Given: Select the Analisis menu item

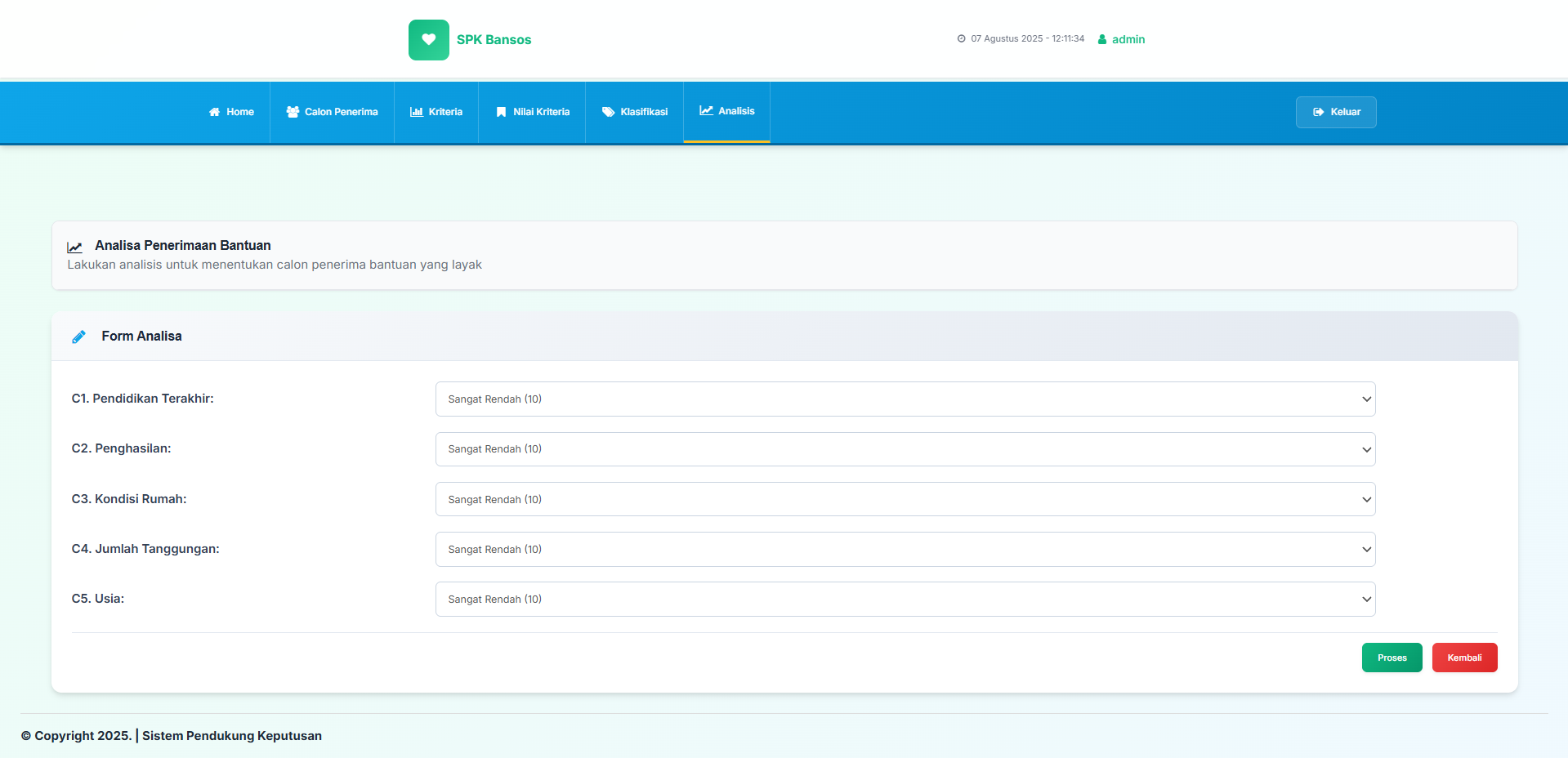Looking at the screenshot, I should click(726, 112).
